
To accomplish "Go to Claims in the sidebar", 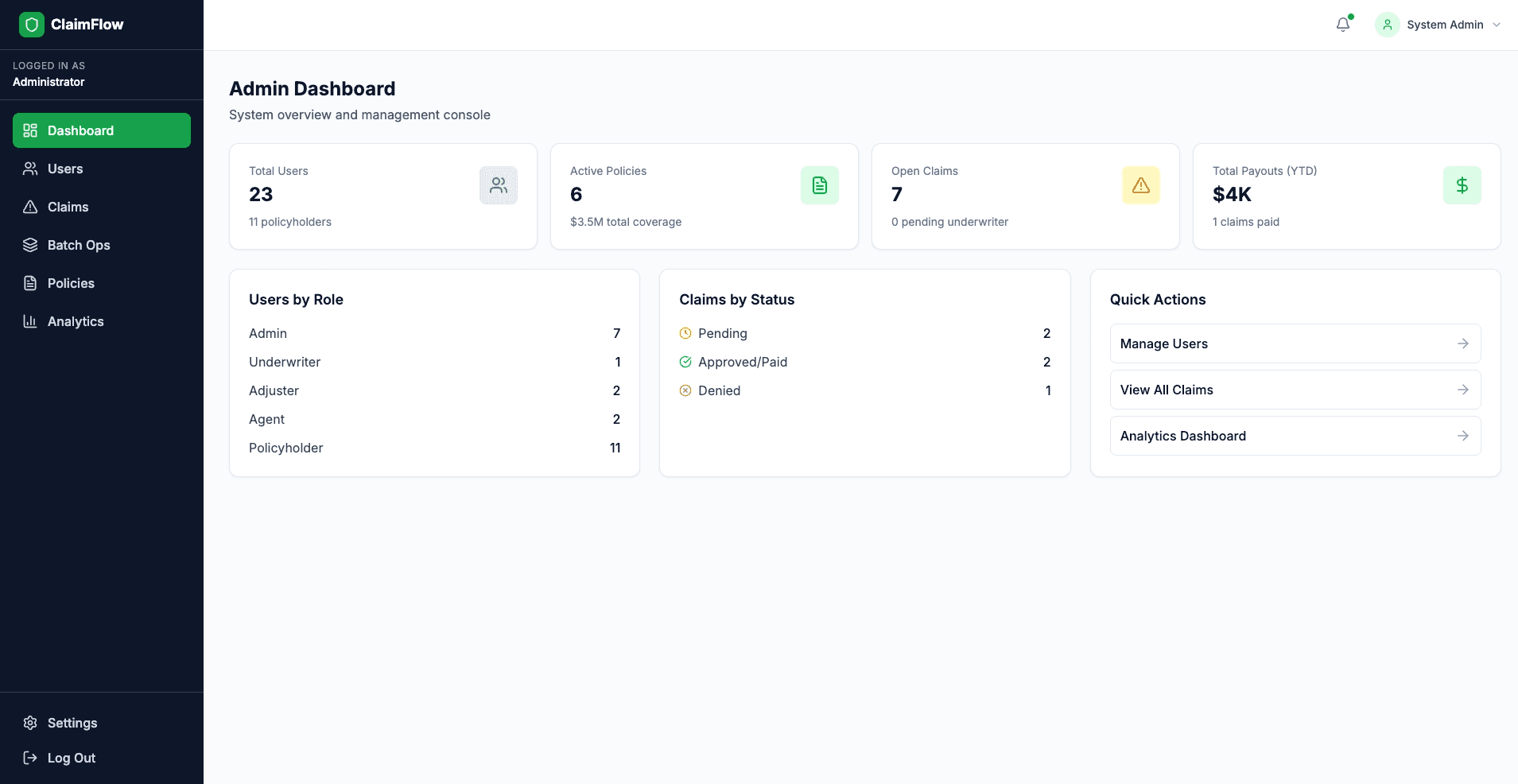I will tap(68, 207).
